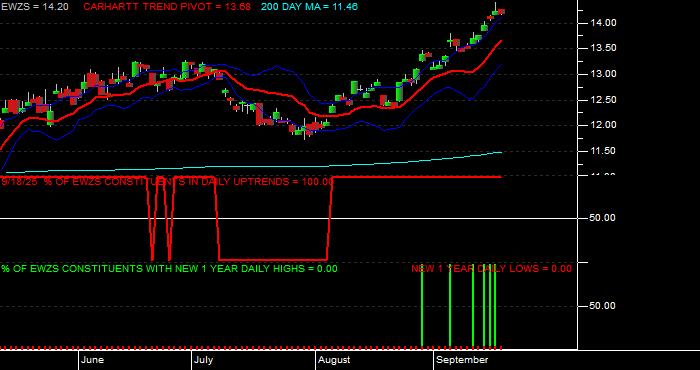Select the NEW 1 YEAR DAILY HIGHS = 0.00 text
The height and width of the screenshot is (370, 700).
[x=256, y=269]
